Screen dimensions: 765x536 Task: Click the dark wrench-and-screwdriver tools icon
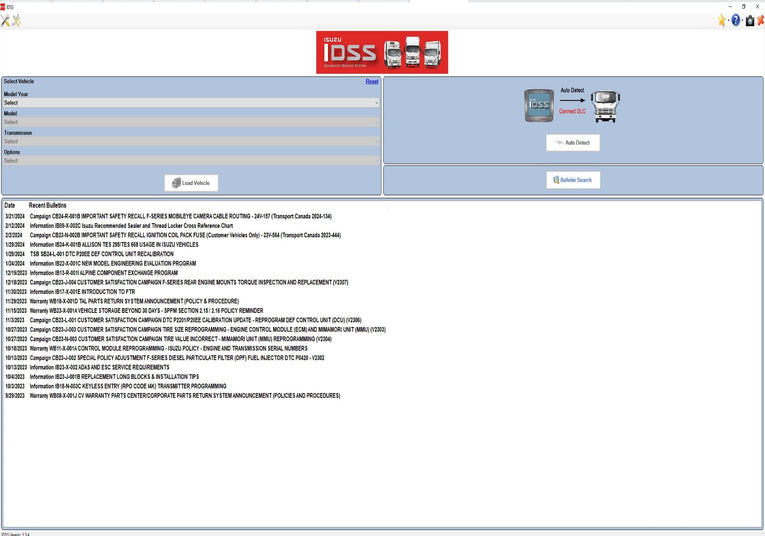pos(5,20)
